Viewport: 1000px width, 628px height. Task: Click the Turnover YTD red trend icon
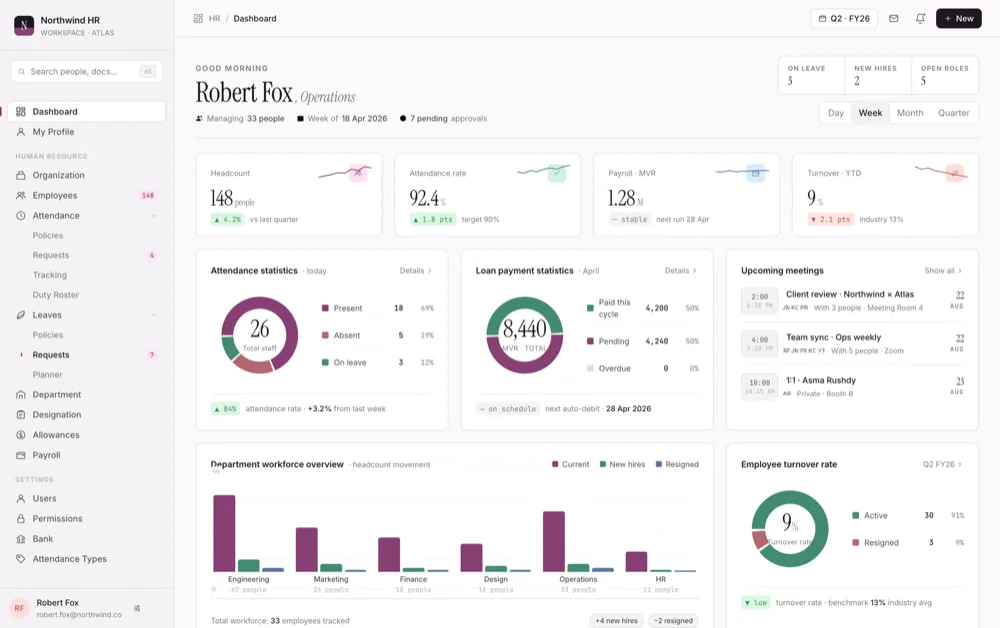955,173
